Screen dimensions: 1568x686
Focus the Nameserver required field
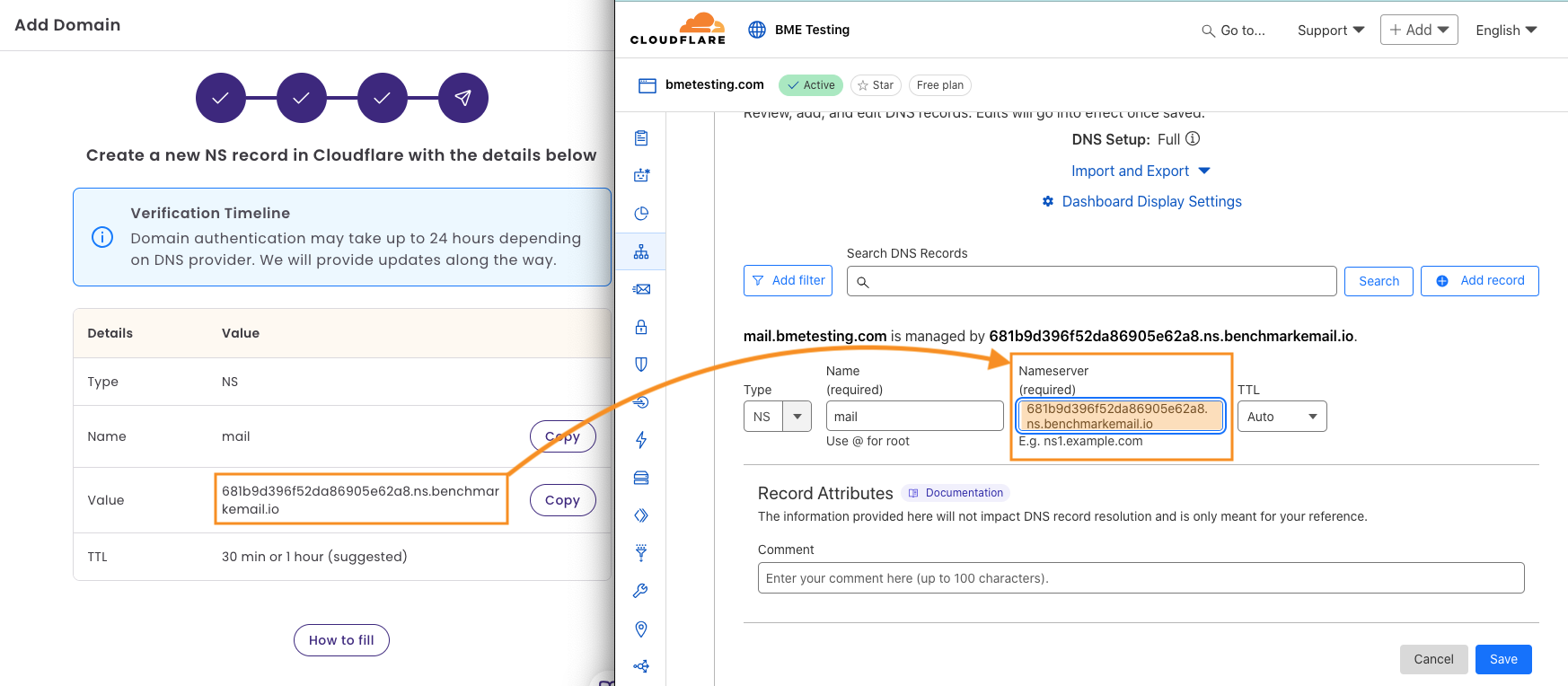(x=1121, y=416)
